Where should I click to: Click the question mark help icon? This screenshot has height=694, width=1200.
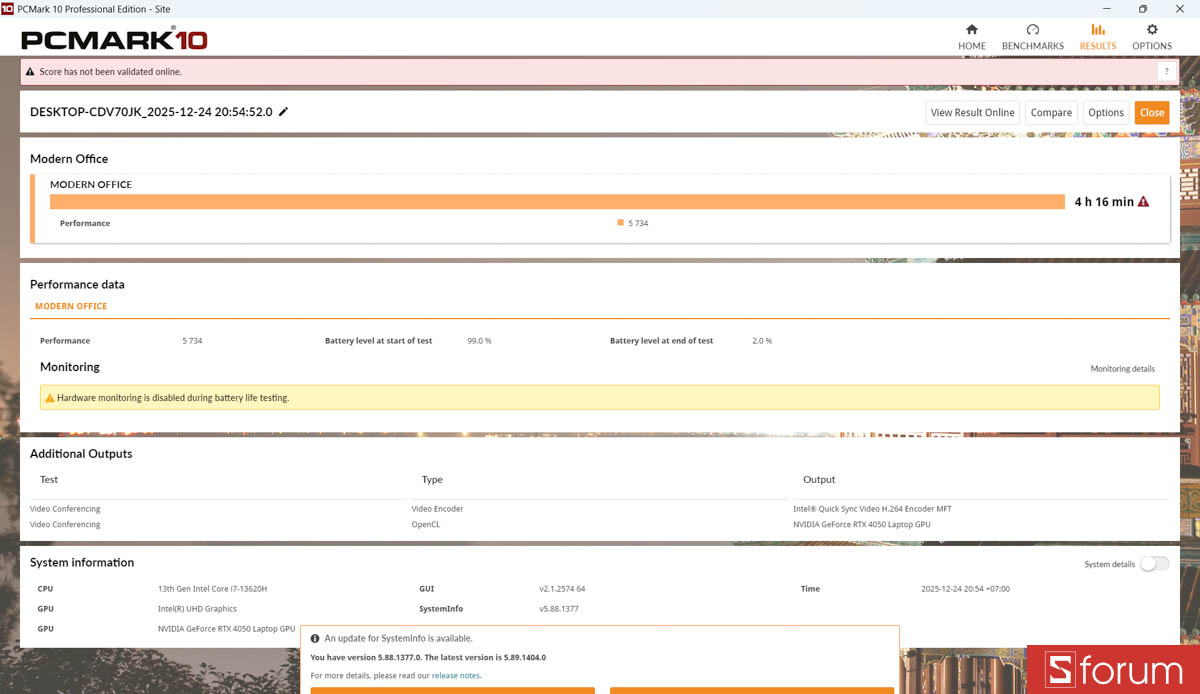(1165, 72)
